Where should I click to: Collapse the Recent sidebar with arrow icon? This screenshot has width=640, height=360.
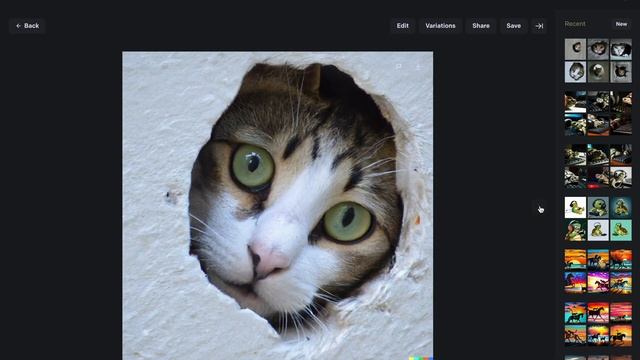[x=539, y=26]
